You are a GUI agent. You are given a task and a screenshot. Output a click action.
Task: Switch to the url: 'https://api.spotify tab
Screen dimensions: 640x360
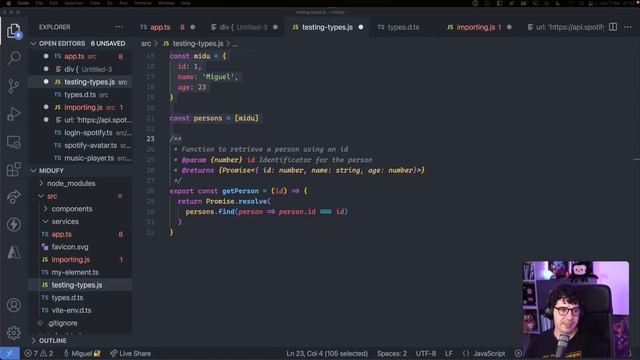coord(565,27)
